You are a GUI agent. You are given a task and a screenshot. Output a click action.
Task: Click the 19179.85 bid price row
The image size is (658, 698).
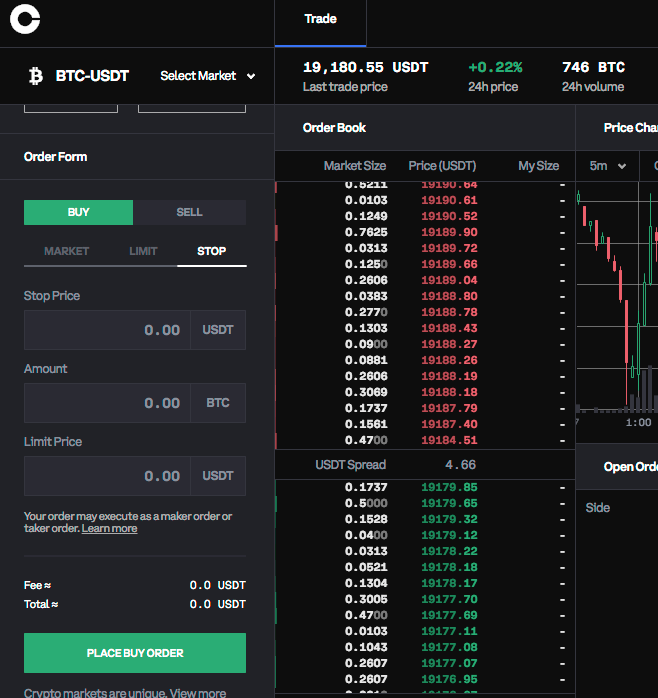[x=449, y=487]
